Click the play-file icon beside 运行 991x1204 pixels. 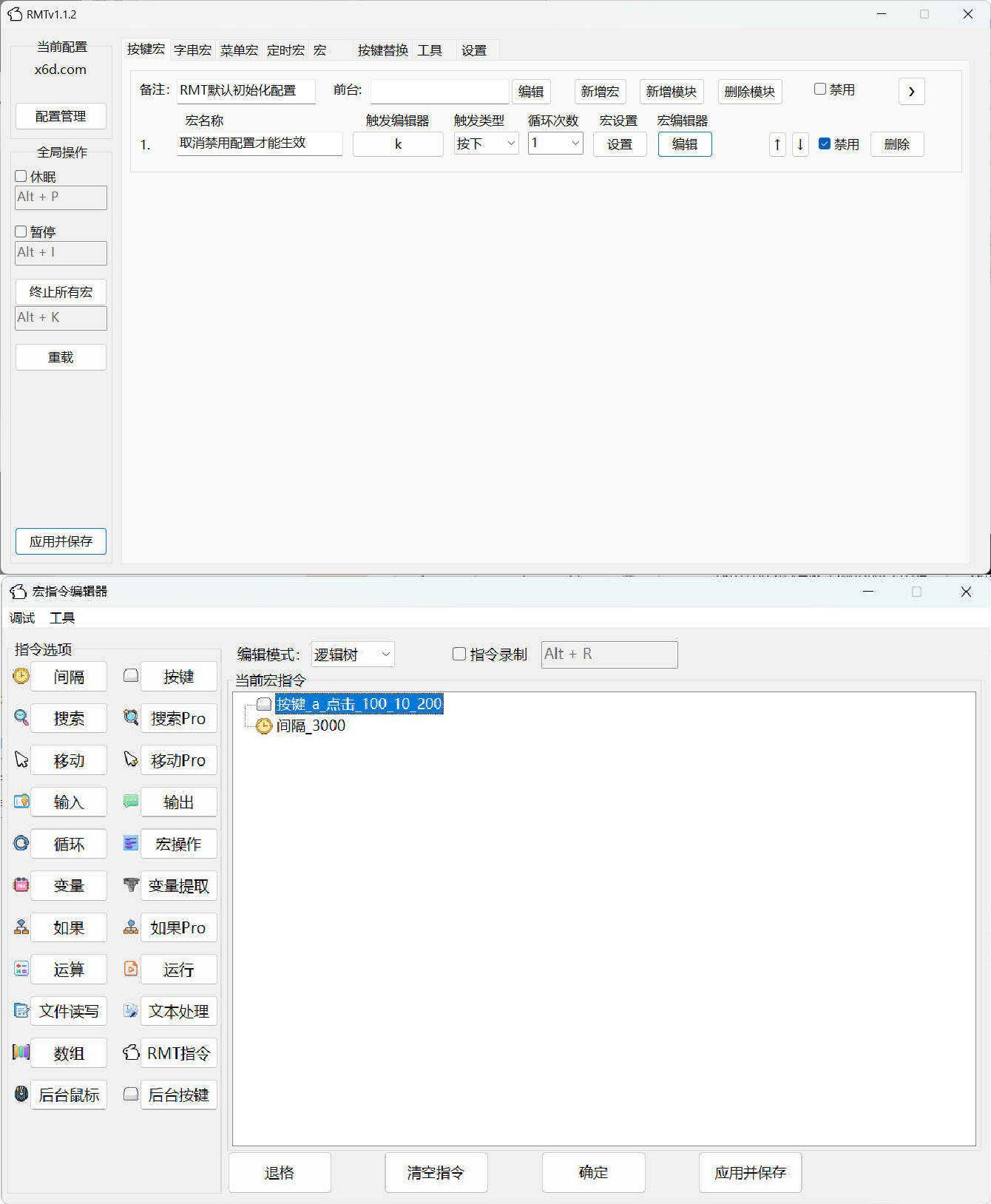131,969
